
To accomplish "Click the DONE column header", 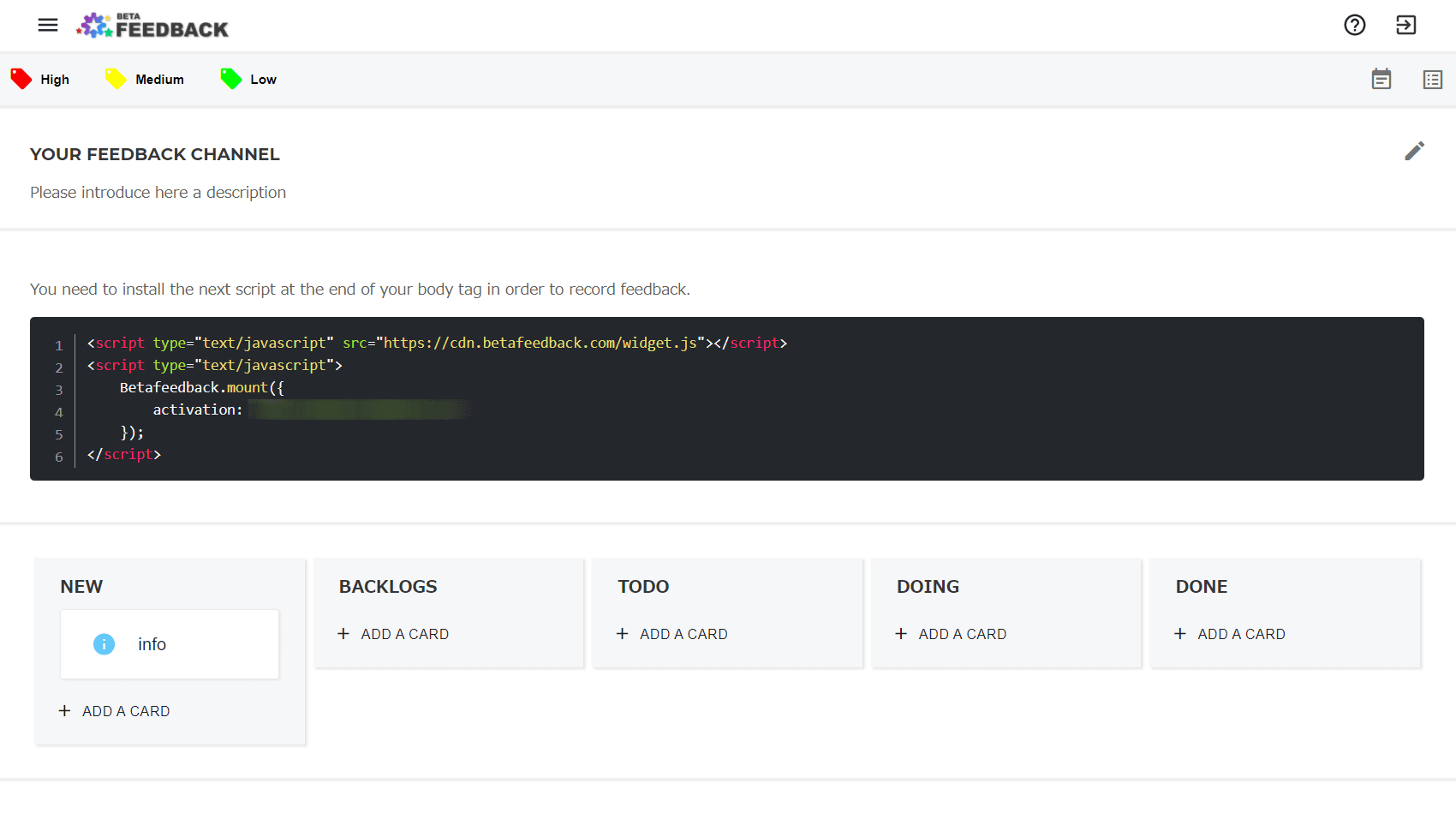I will [x=1202, y=587].
